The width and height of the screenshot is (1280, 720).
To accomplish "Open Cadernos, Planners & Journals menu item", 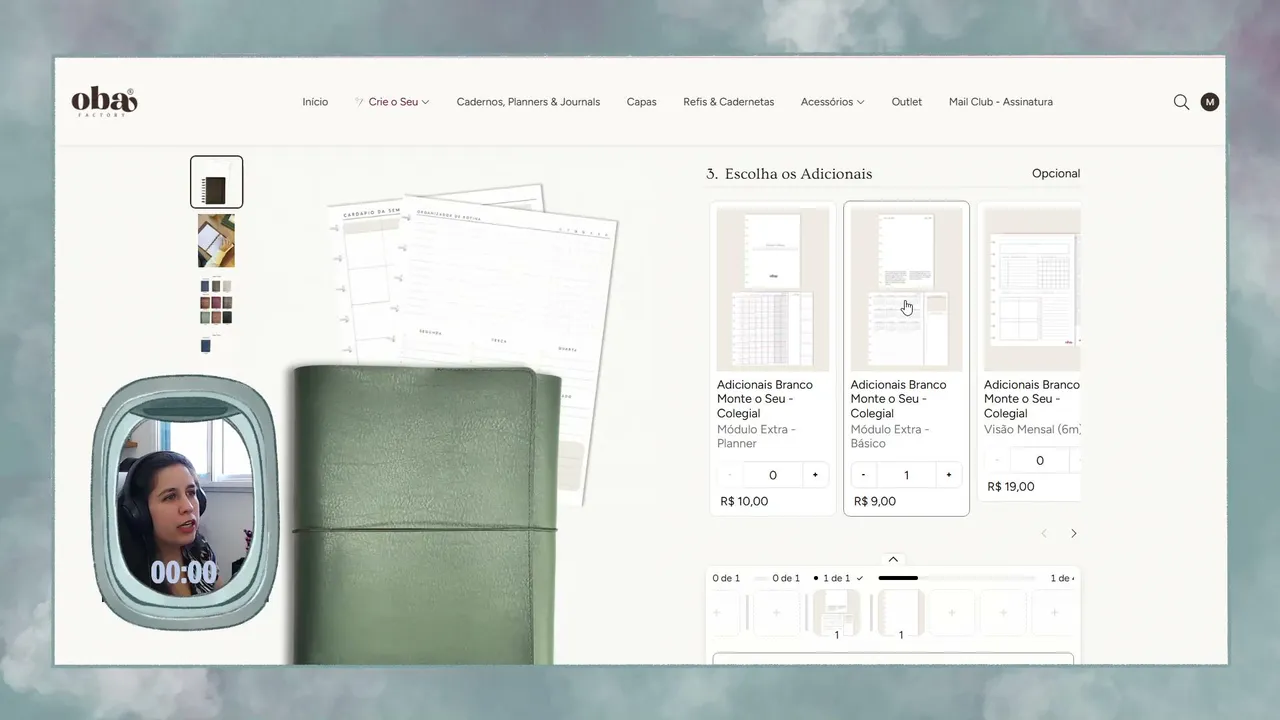I will [528, 102].
